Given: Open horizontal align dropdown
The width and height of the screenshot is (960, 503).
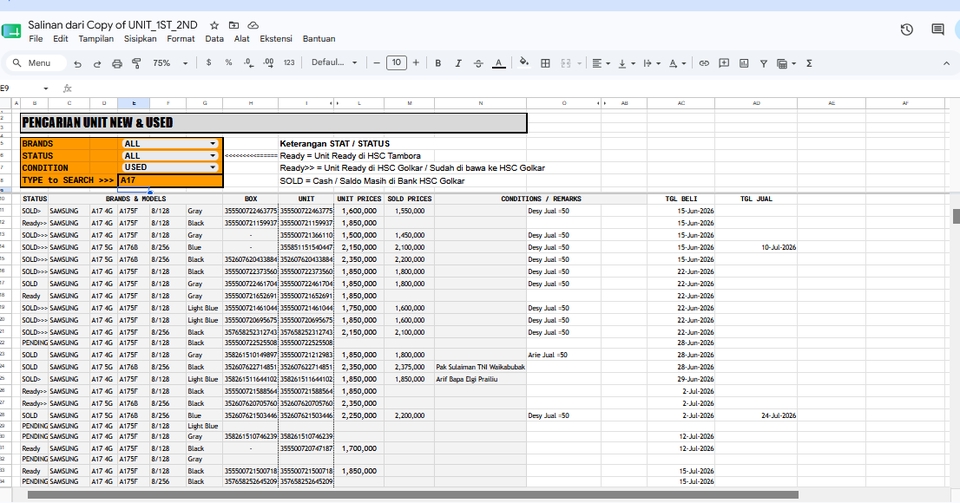Looking at the screenshot, I should pyautogui.click(x=601, y=63).
